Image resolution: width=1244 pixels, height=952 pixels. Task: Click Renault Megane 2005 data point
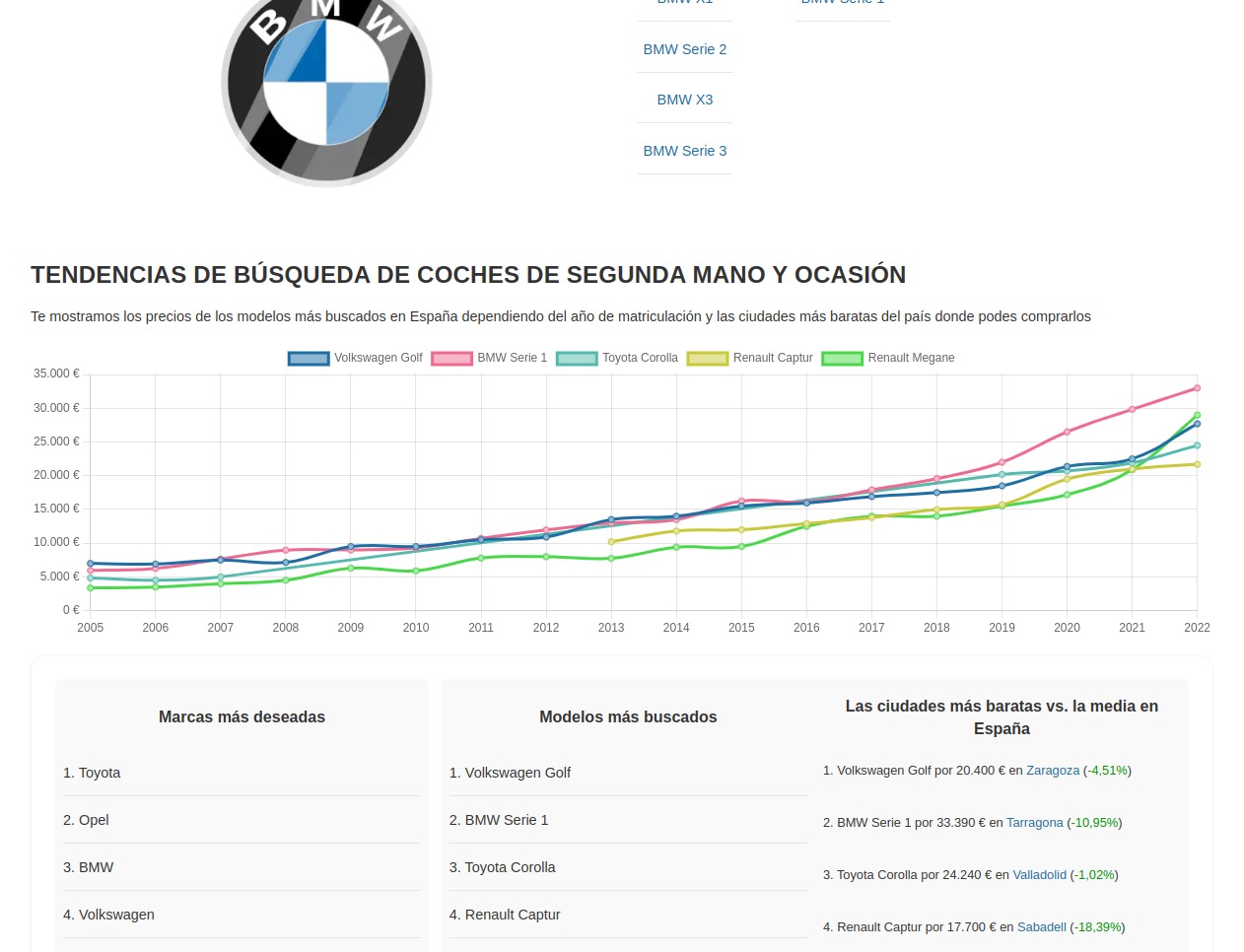pyautogui.click(x=91, y=588)
